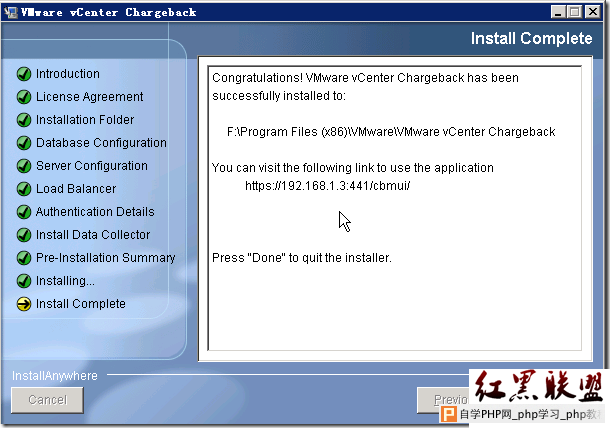
Task: Click the Press "Done" to quit text
Action: pos(301,258)
